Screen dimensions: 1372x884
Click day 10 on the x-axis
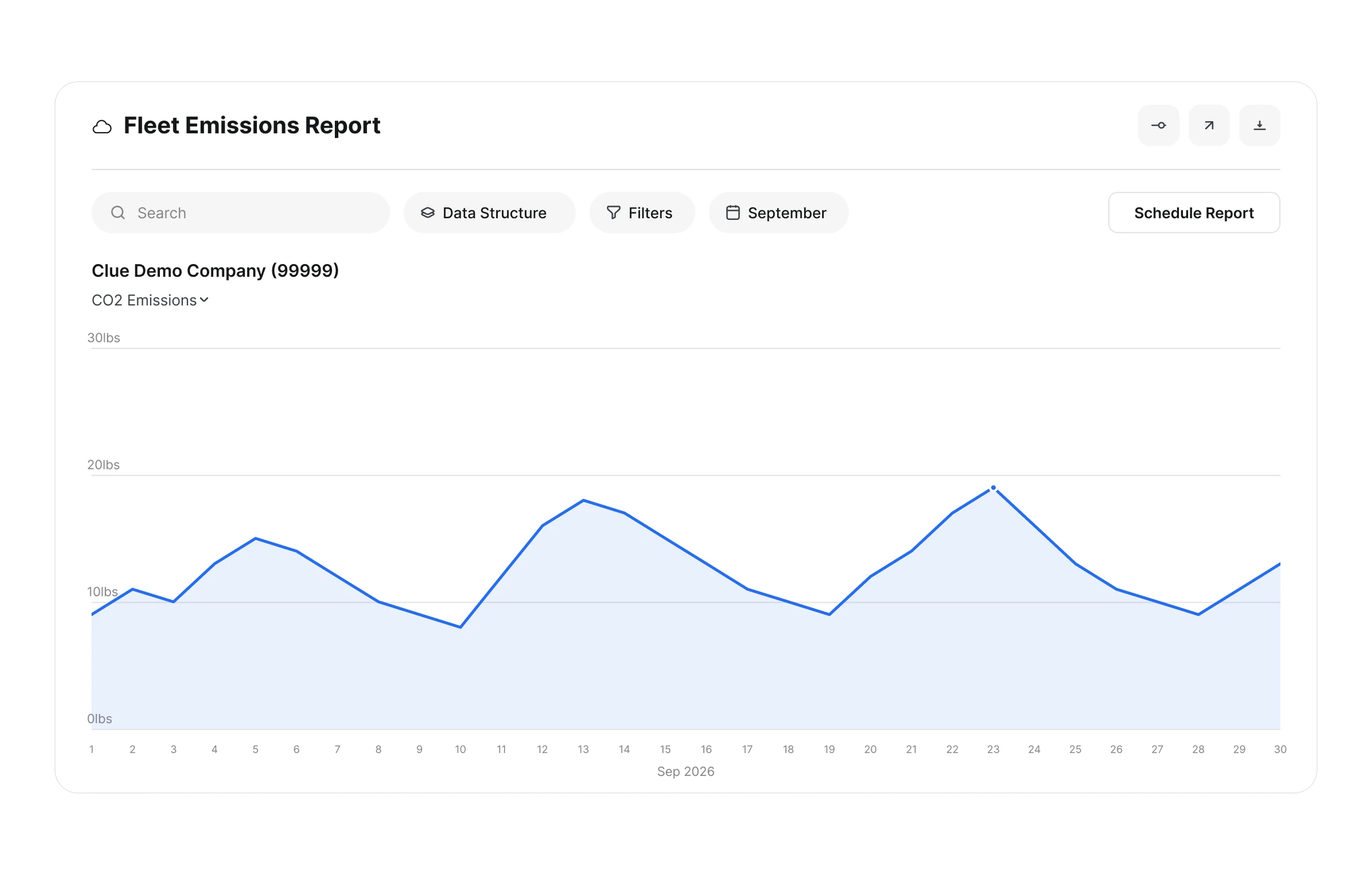pyautogui.click(x=460, y=749)
